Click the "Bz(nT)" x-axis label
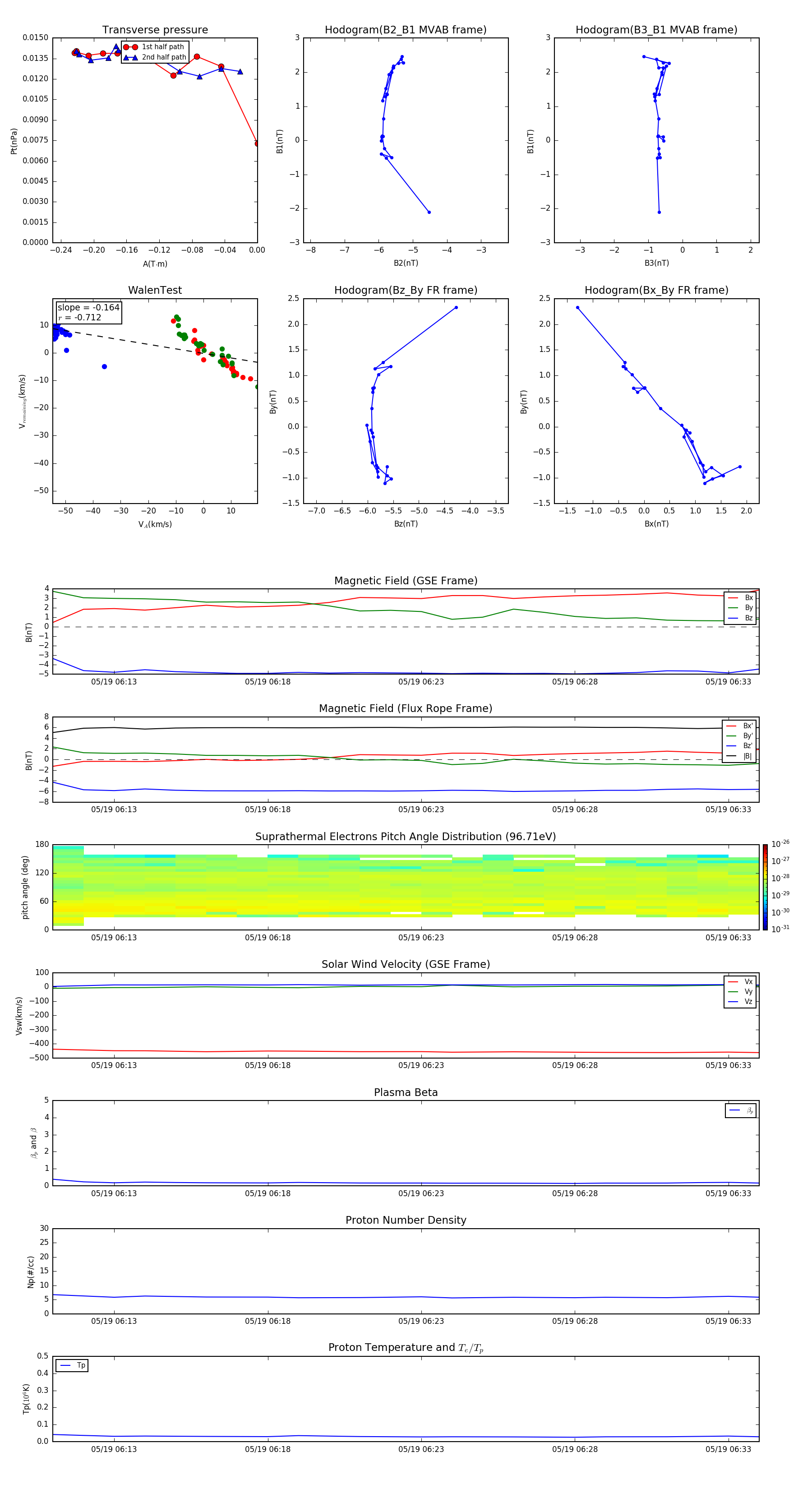812x1489 pixels. pyautogui.click(x=406, y=524)
